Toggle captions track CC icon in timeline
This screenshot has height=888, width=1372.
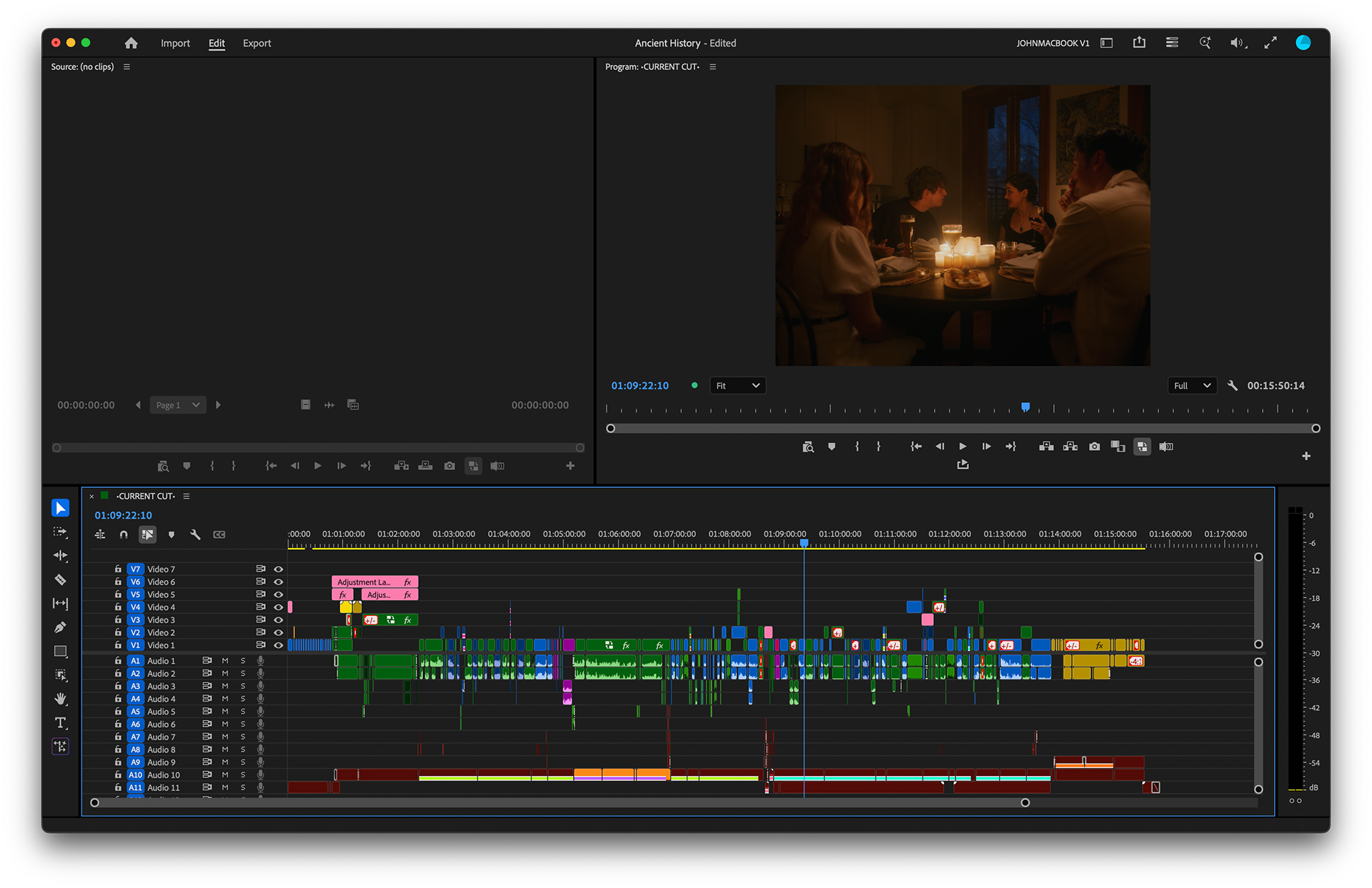(x=219, y=534)
